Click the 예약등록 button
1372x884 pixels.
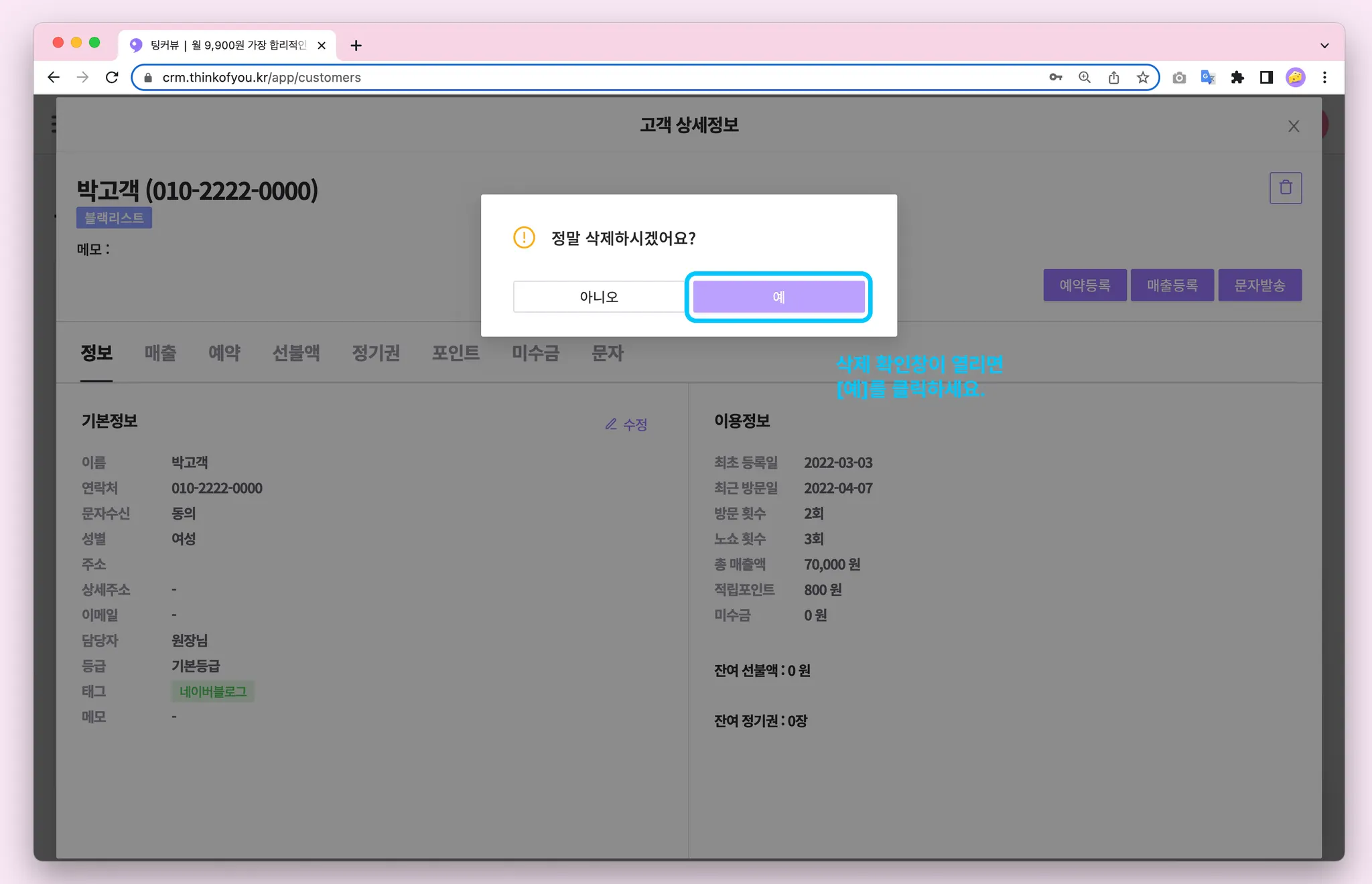point(1084,285)
